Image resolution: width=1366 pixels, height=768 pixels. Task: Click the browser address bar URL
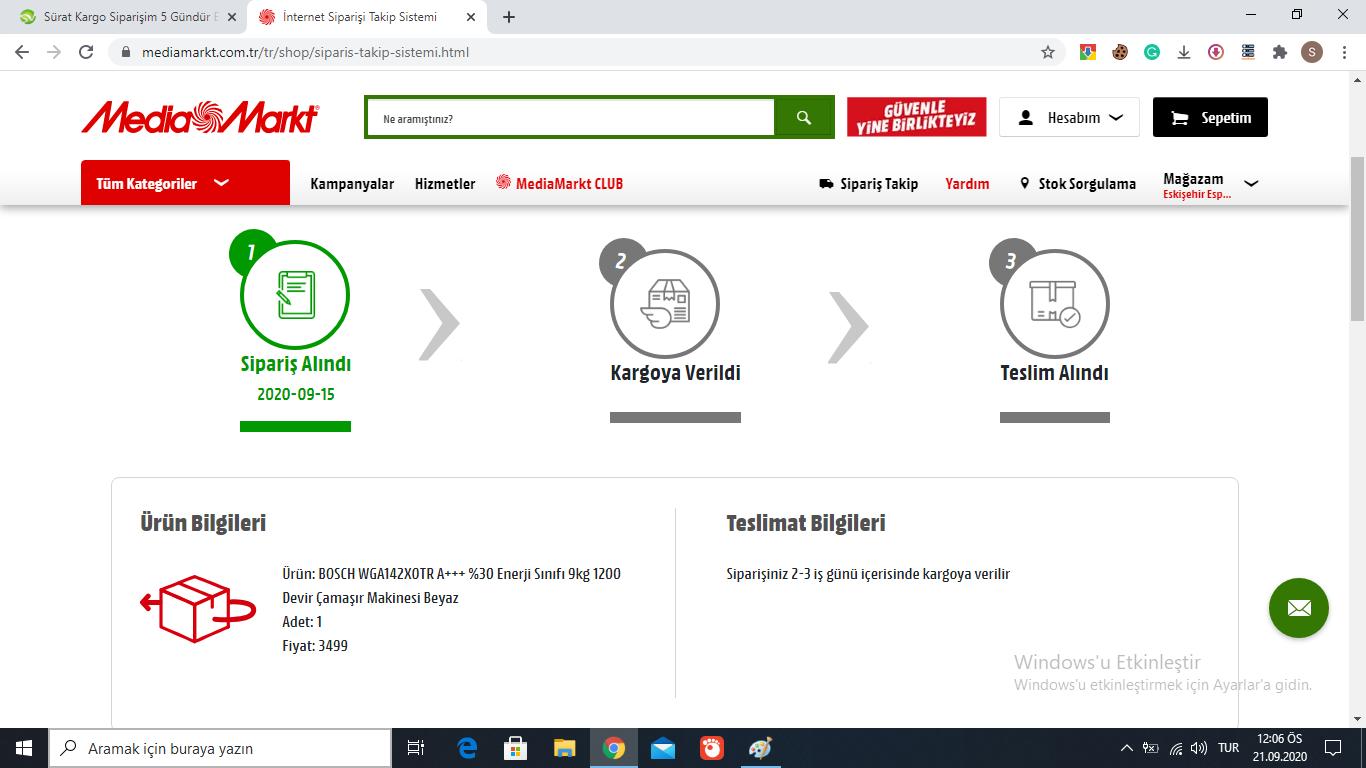tap(305, 52)
